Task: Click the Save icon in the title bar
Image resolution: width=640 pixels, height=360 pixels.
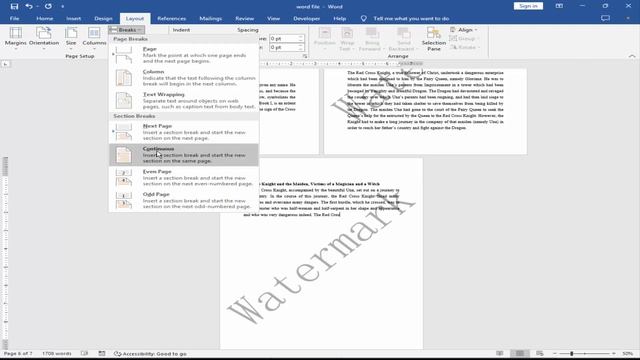Action: coord(14,7)
